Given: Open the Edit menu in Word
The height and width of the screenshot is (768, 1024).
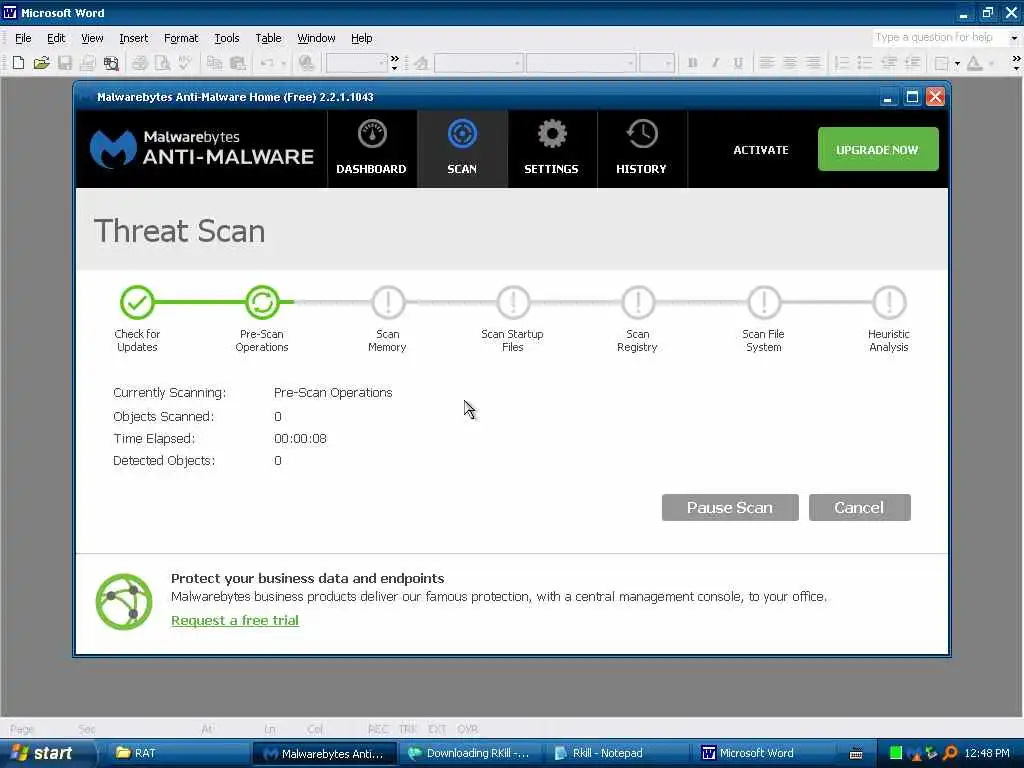Looking at the screenshot, I should [x=56, y=38].
